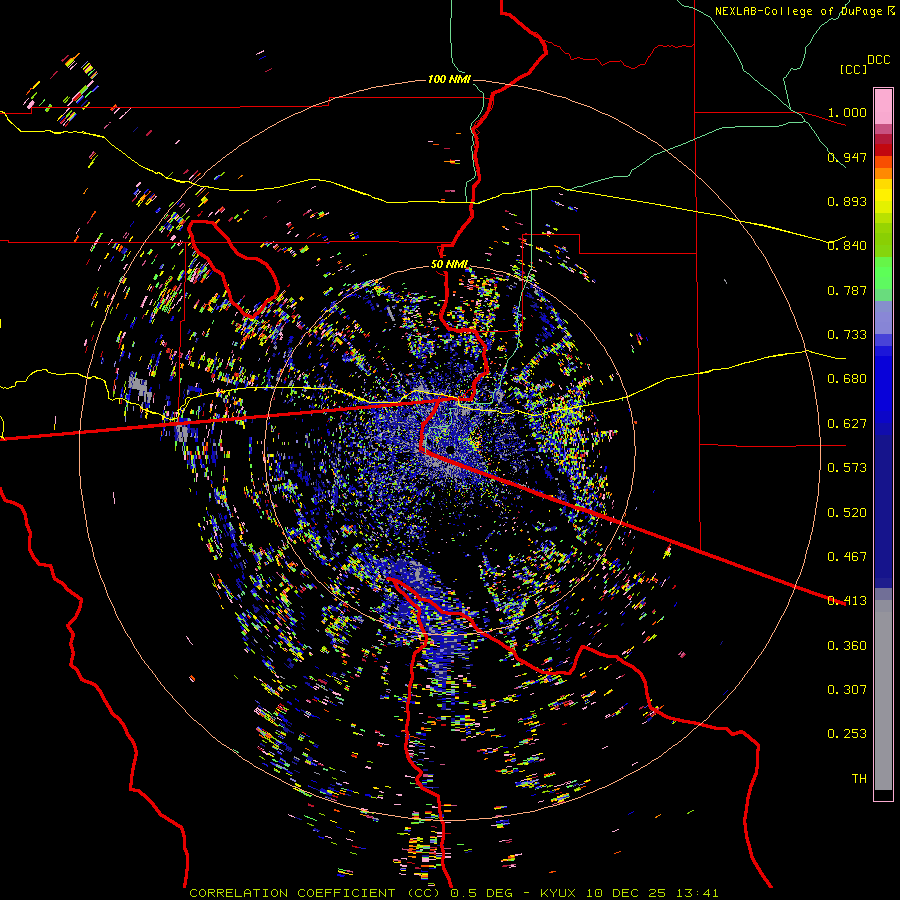Click the 50 NMI range ring label
This screenshot has height=900, width=900.
coord(449,265)
